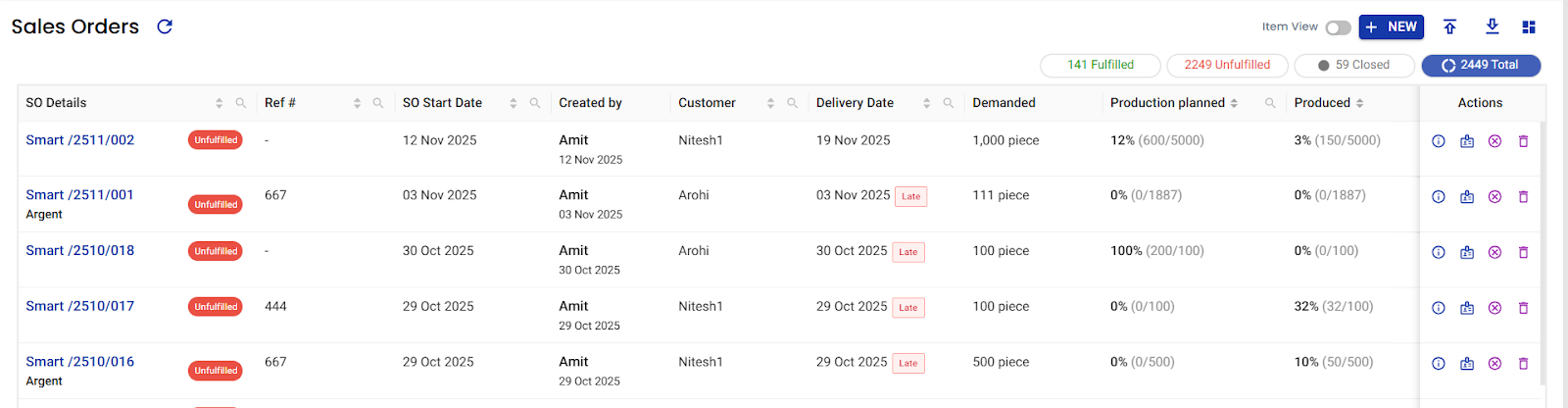Screen dimensions: 1568x408
Task: Sort the Produced column
Action: [x=1359, y=103]
